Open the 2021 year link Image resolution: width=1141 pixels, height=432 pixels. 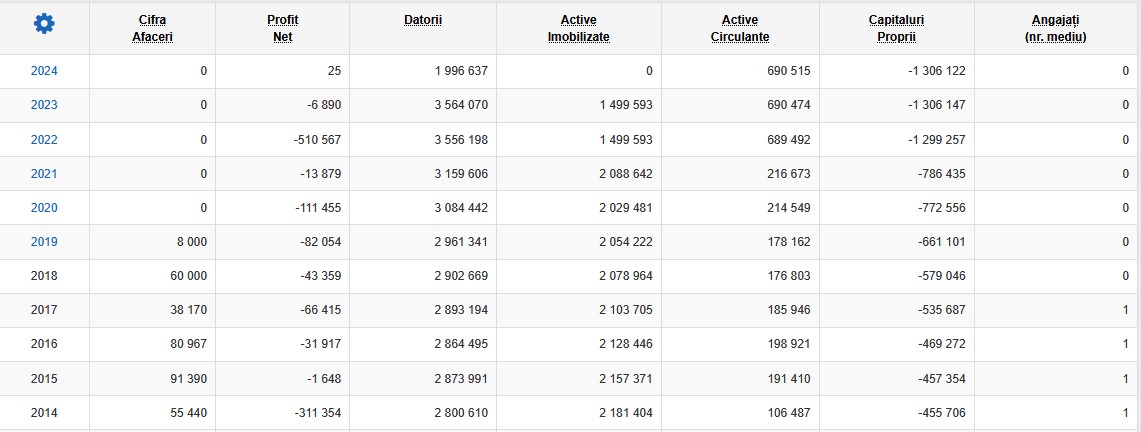[x=44, y=174]
